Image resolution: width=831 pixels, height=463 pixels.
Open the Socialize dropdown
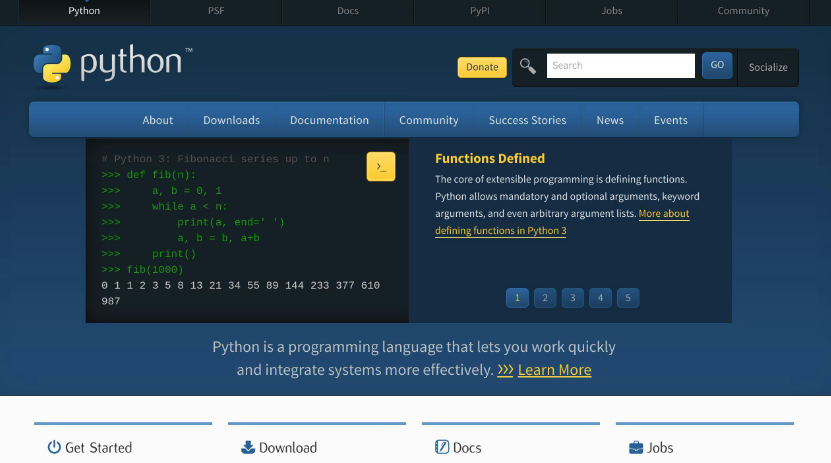point(768,67)
